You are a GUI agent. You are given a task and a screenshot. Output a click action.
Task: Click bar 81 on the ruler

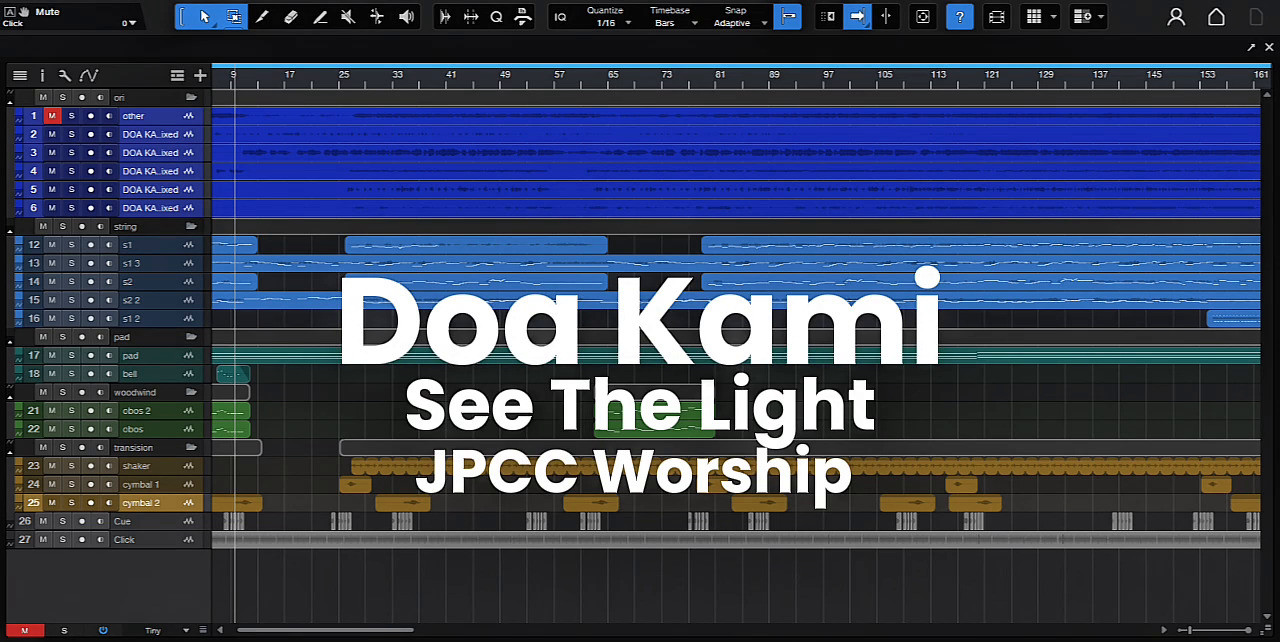click(720, 75)
